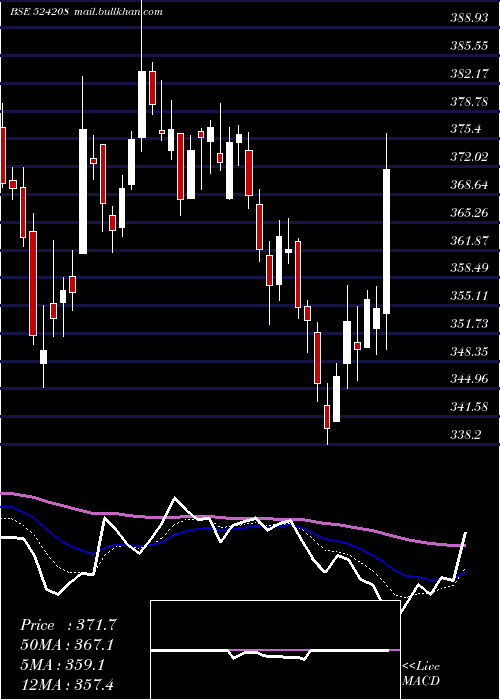Click the latest tall white candlestick

(x=387, y=241)
